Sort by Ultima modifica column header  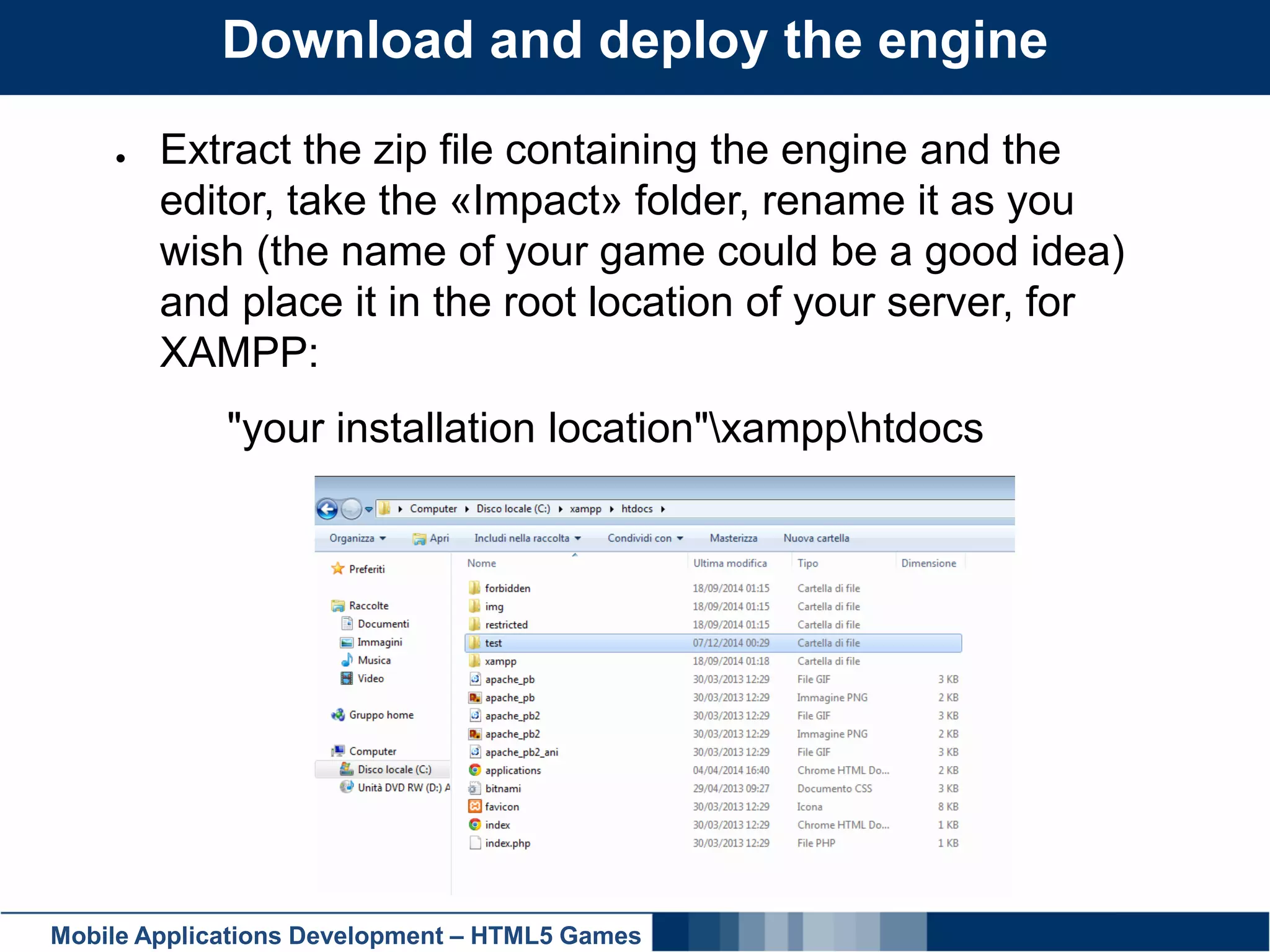tap(730, 563)
